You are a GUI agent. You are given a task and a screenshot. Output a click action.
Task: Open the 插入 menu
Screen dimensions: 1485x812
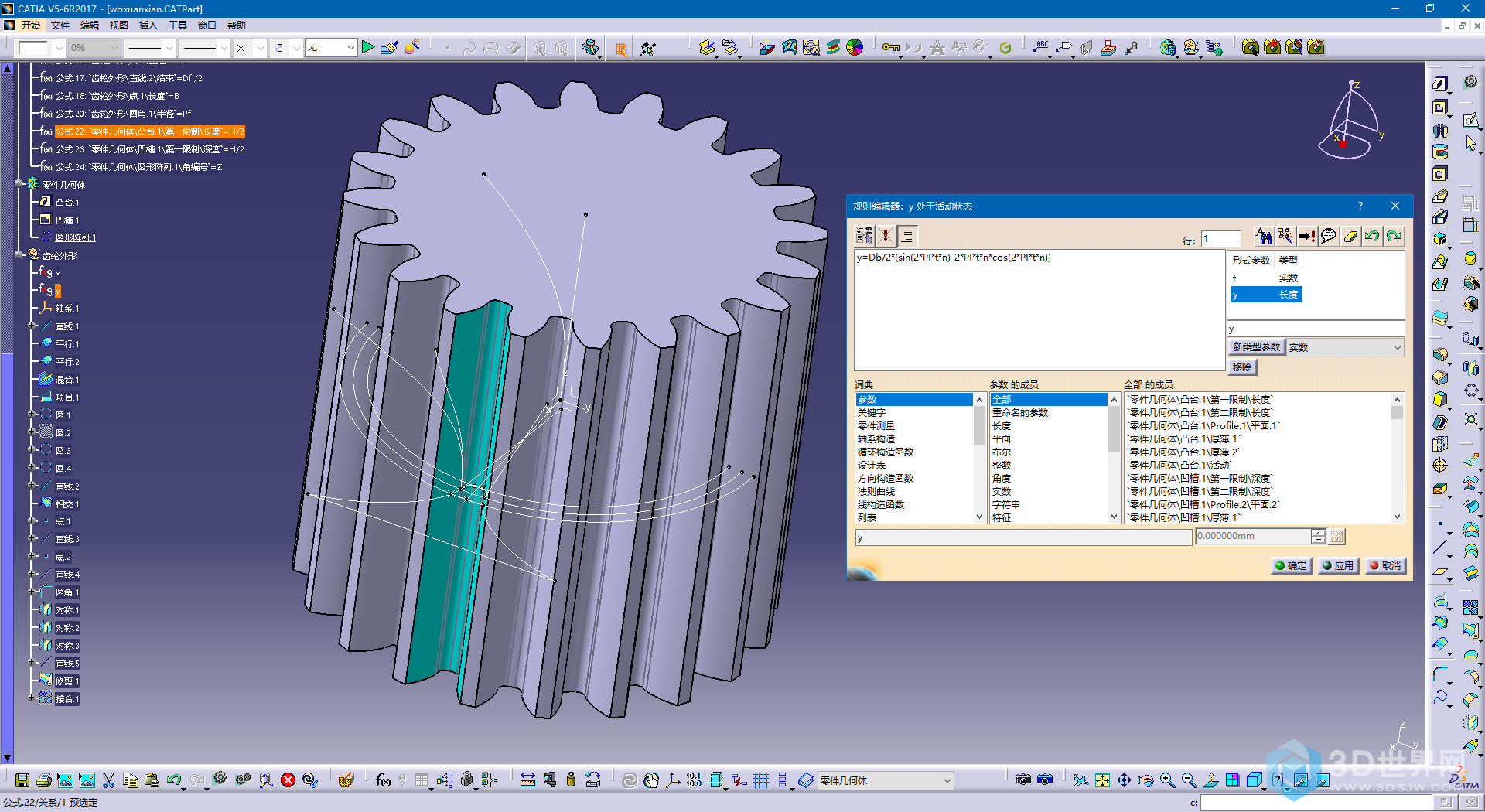148,25
